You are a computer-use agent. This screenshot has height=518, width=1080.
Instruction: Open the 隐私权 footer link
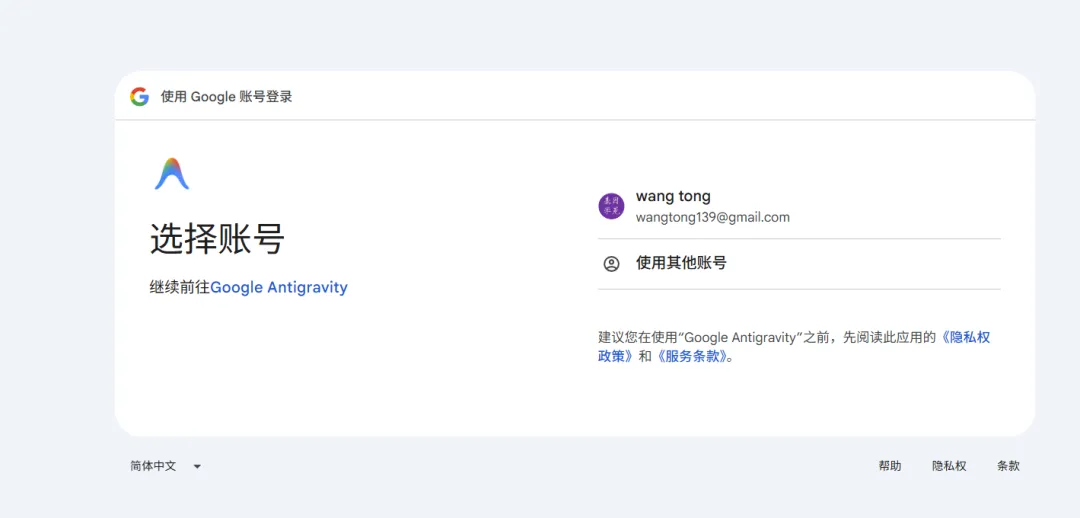tap(949, 466)
